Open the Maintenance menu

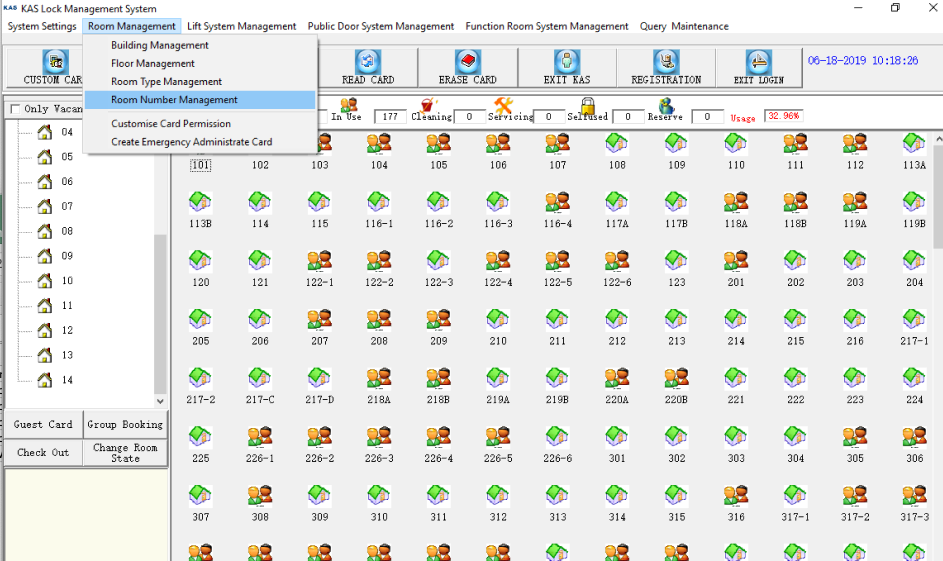700,26
